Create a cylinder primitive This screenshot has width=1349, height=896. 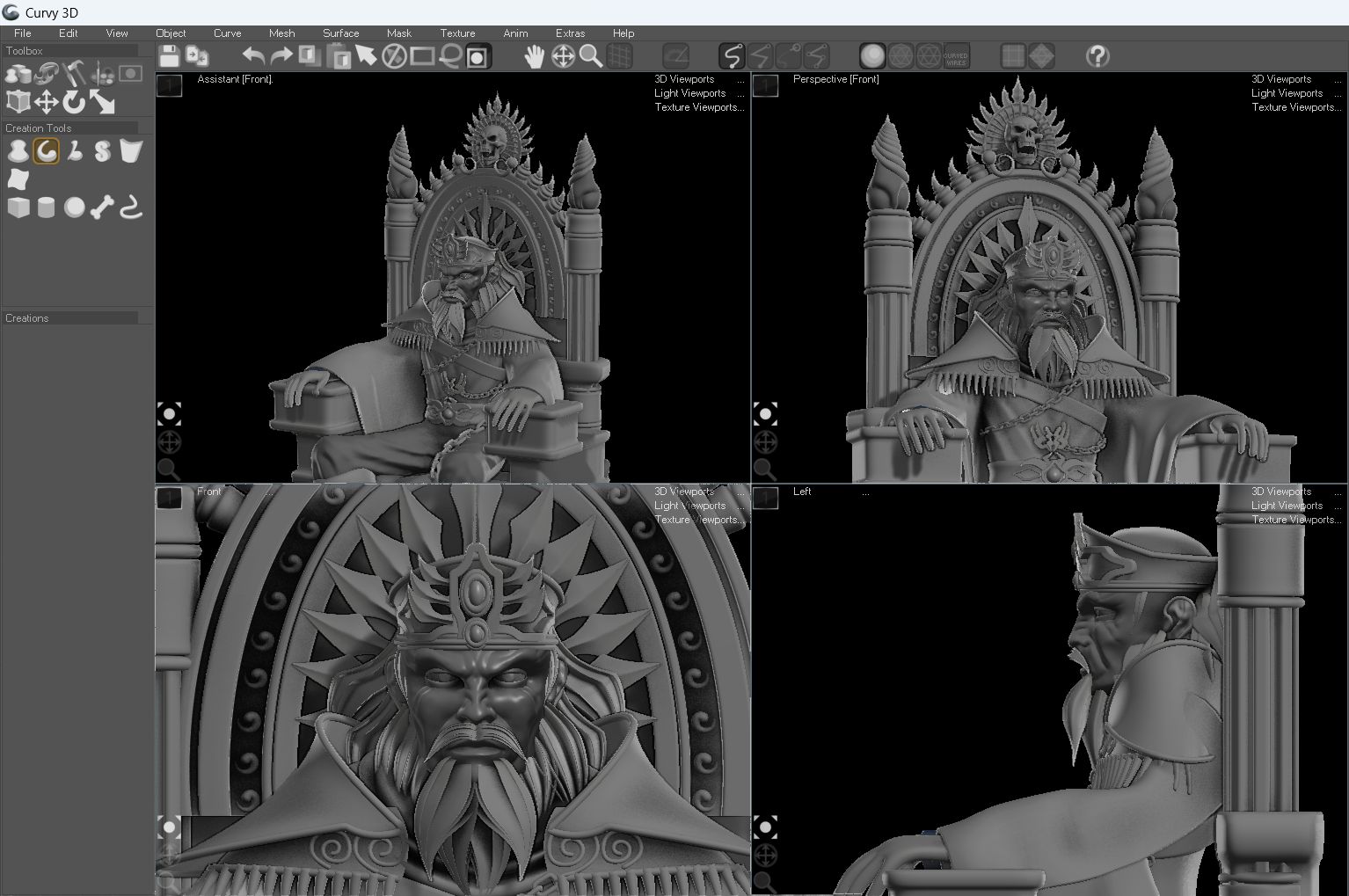click(x=46, y=208)
